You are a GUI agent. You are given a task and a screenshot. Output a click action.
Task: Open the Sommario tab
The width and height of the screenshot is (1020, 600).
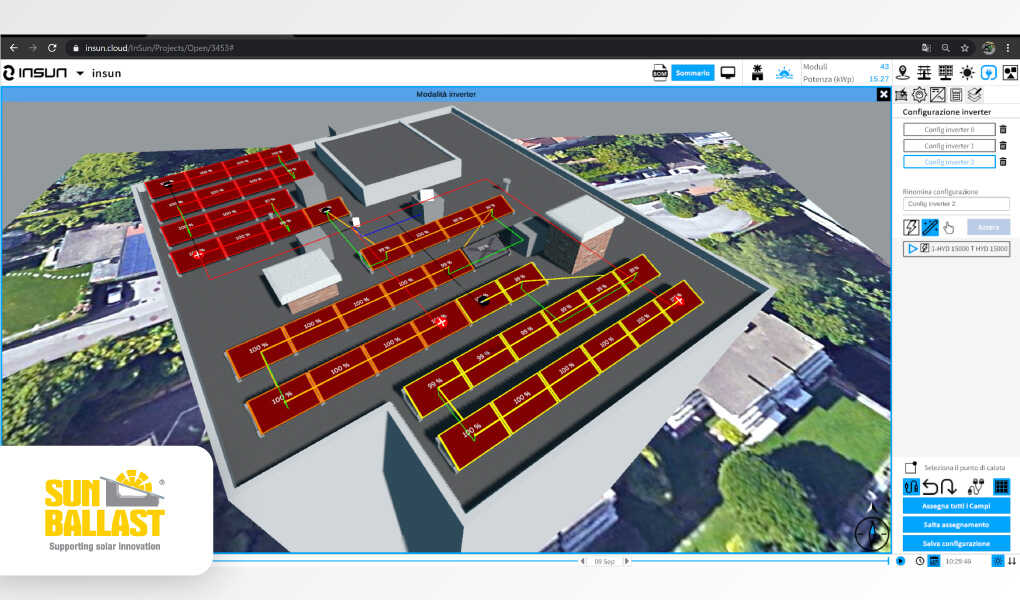[692, 73]
